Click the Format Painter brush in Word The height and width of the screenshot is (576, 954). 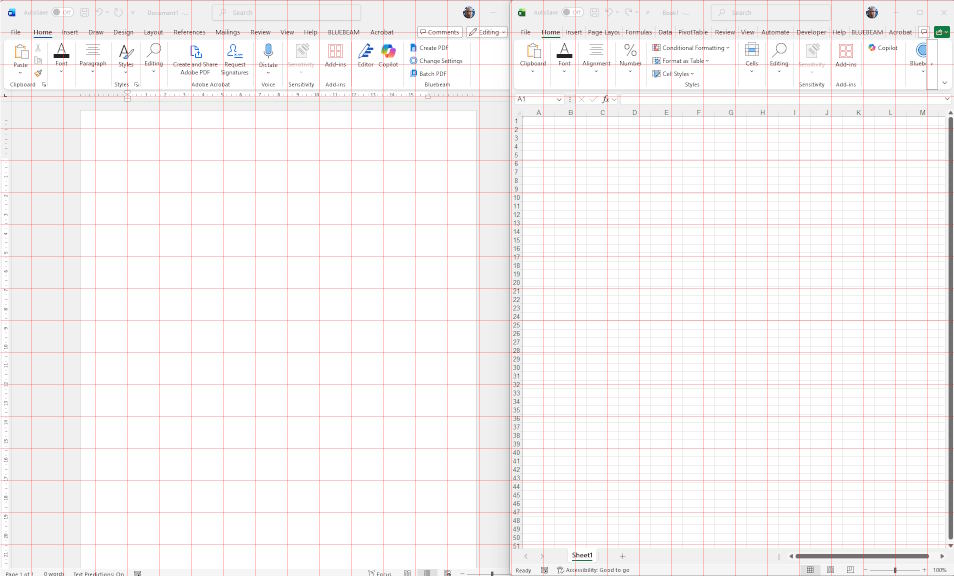point(38,73)
